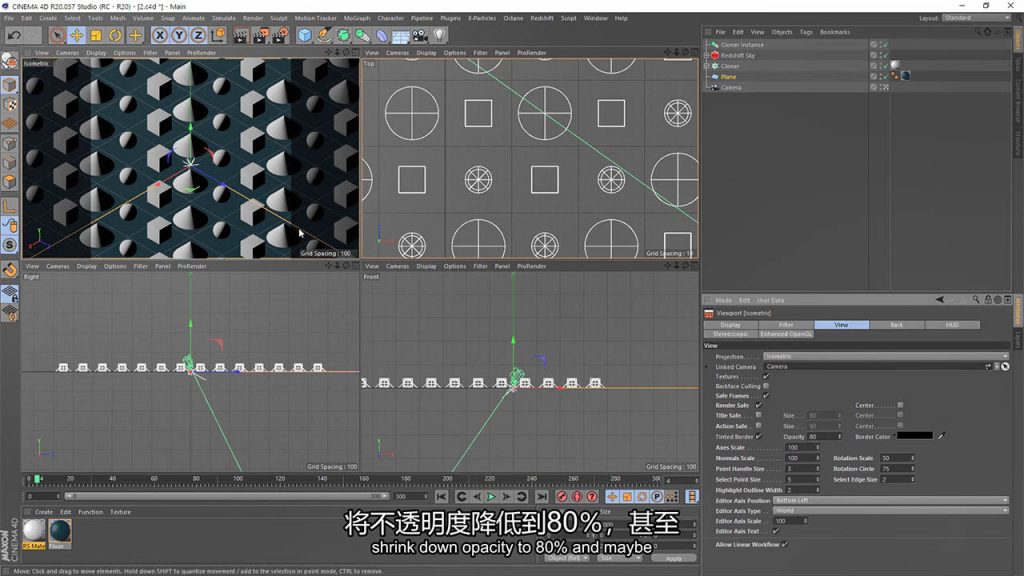Play the animation forward
Screen dimensions: 1024x576
(491, 497)
